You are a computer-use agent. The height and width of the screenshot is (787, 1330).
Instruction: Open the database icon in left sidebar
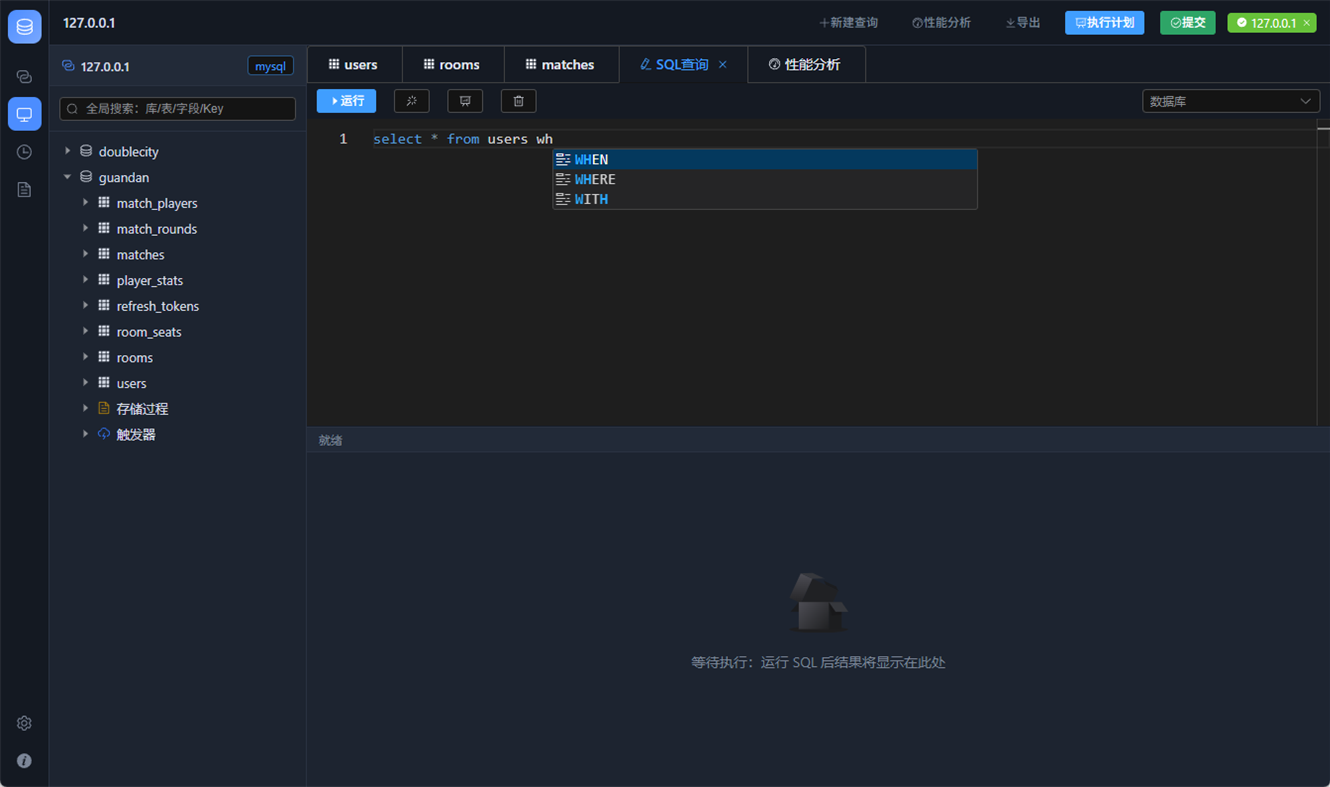pos(24,27)
